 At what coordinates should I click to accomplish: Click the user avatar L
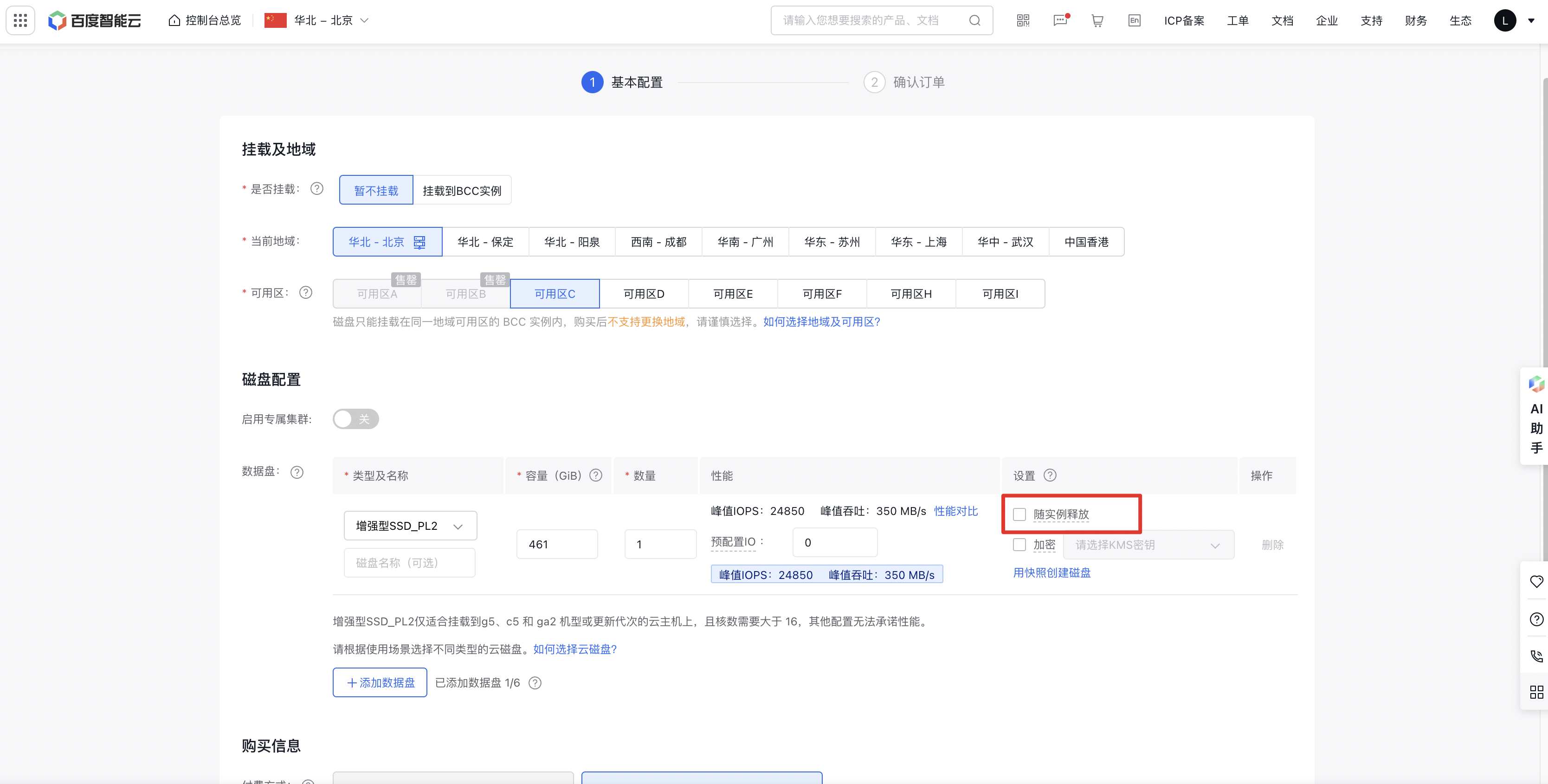[1505, 20]
